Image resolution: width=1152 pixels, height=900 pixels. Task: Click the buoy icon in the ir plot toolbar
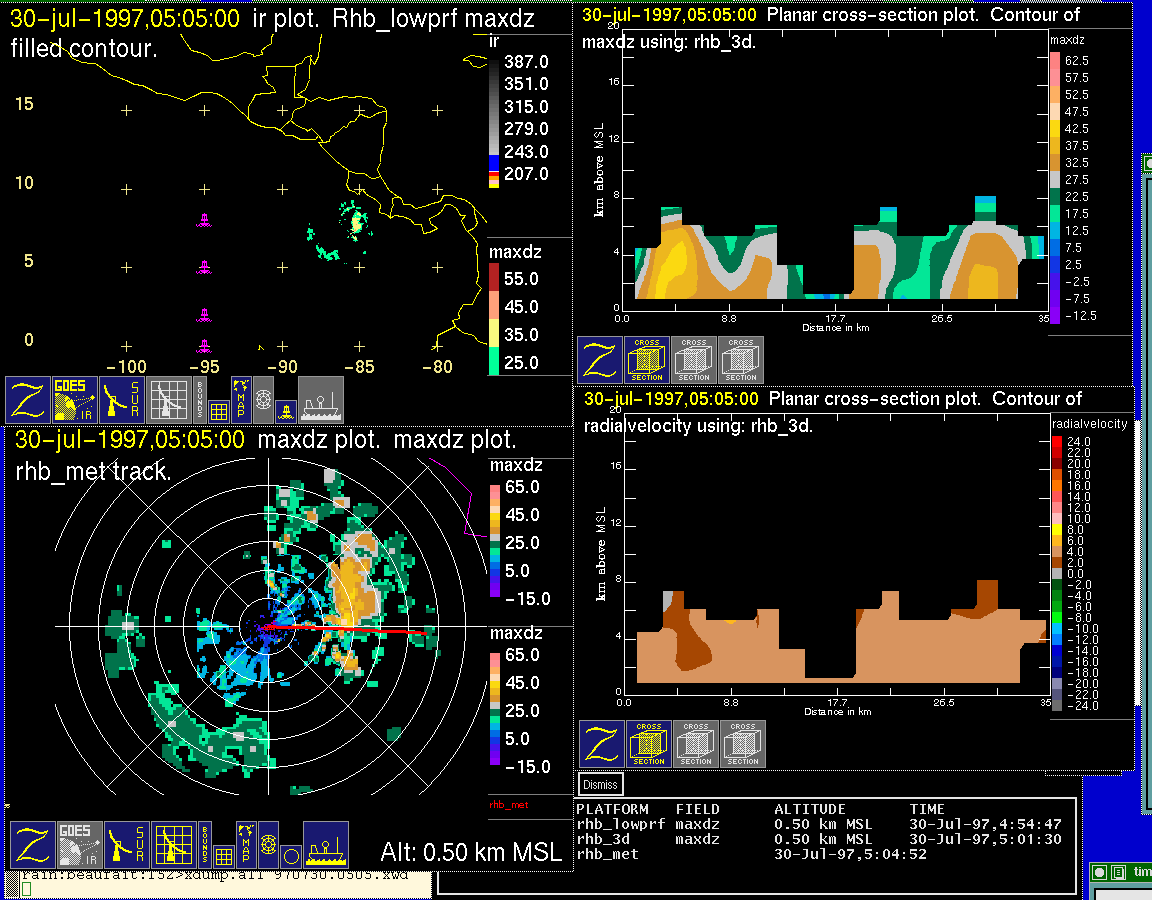coord(286,410)
